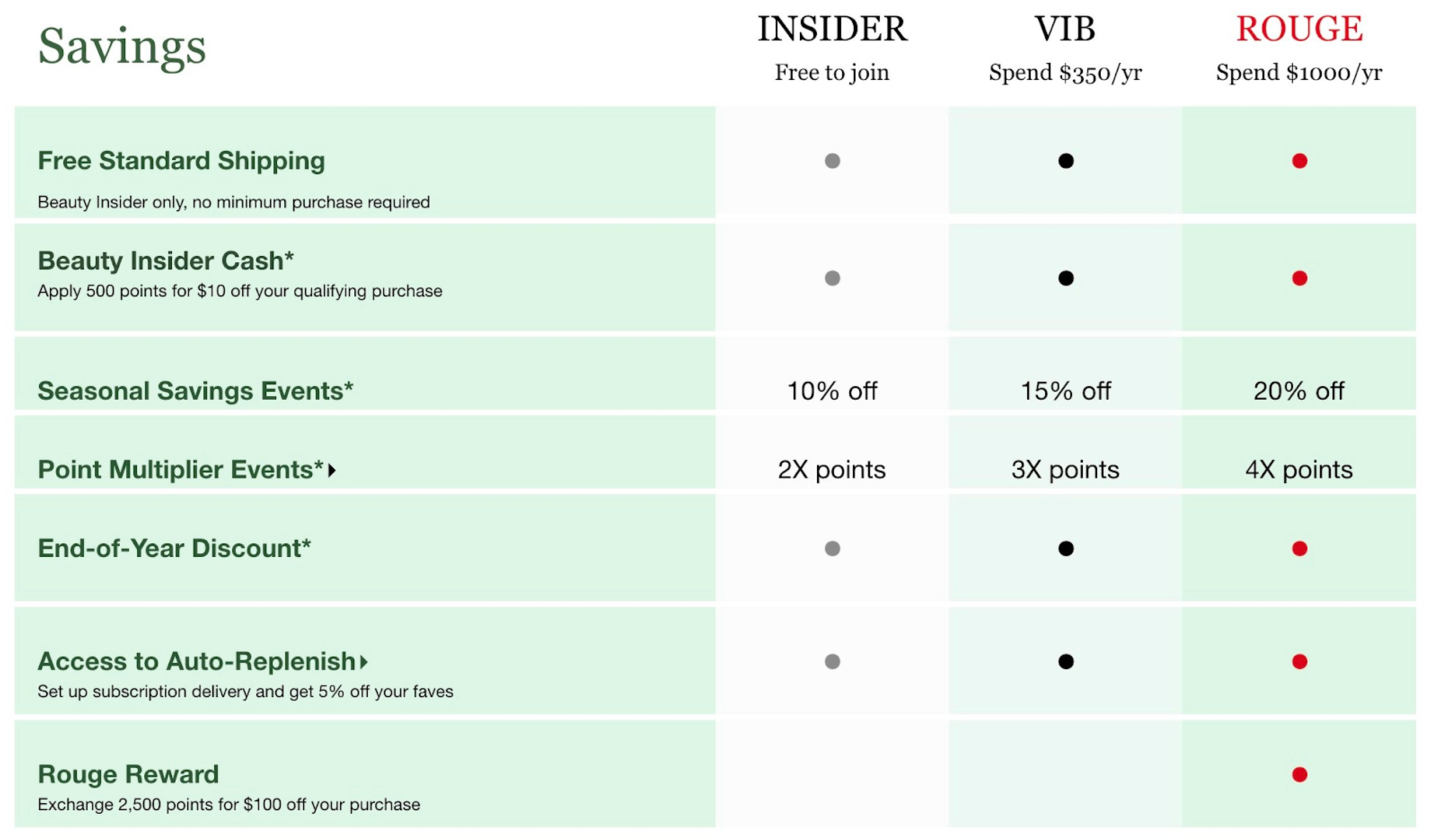
Task: Click the Rouge Reward title
Action: pyautogui.click(x=128, y=774)
